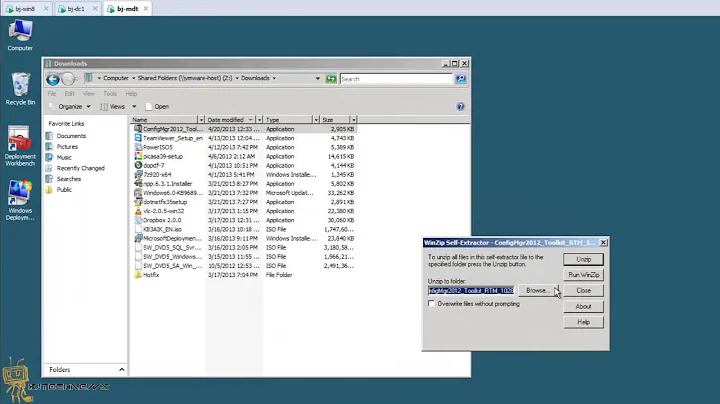Click the search magnifier icon
720x404 pixels.
point(461,79)
